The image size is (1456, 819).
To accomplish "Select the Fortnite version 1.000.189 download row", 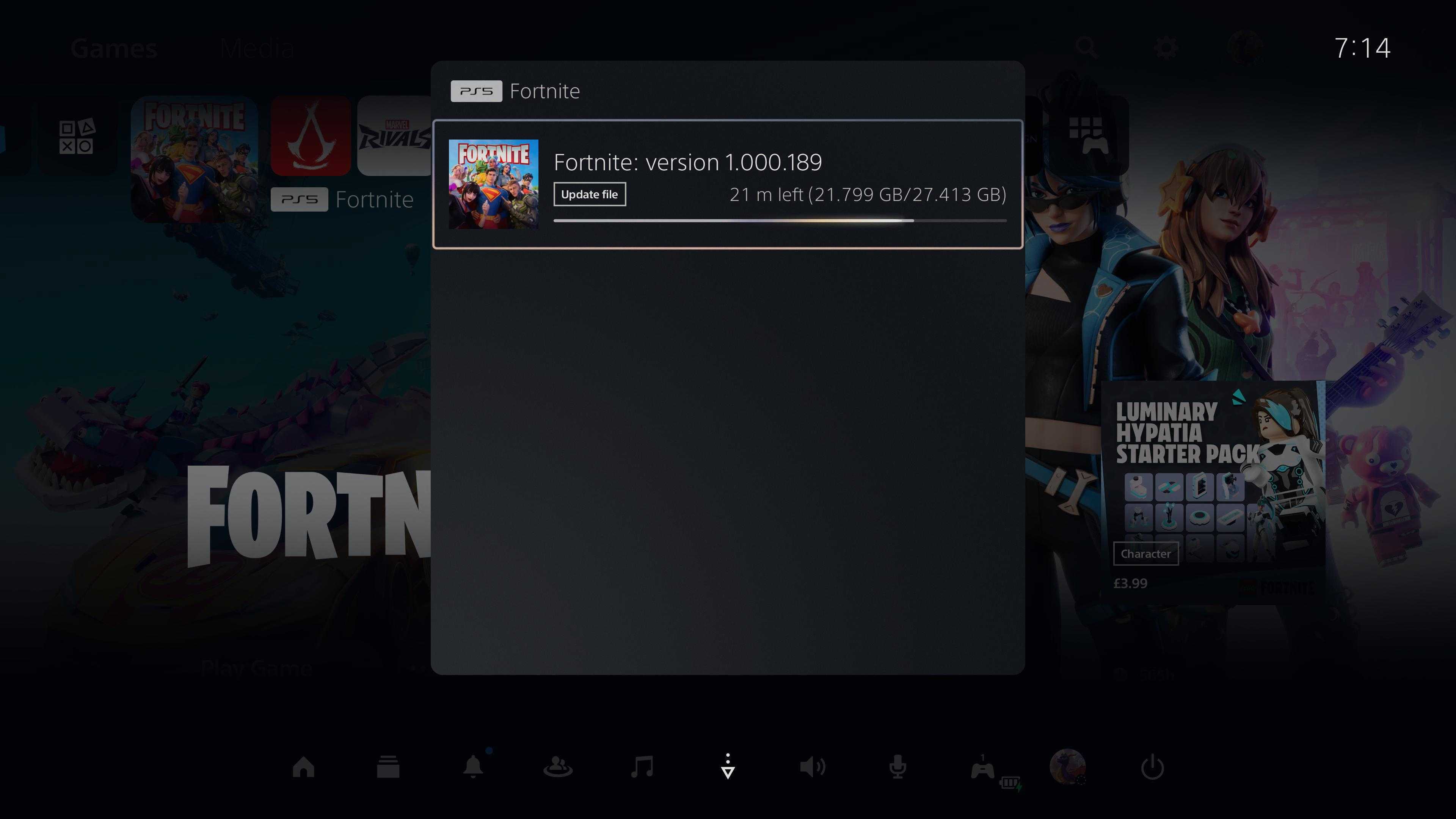I will pos(728,184).
